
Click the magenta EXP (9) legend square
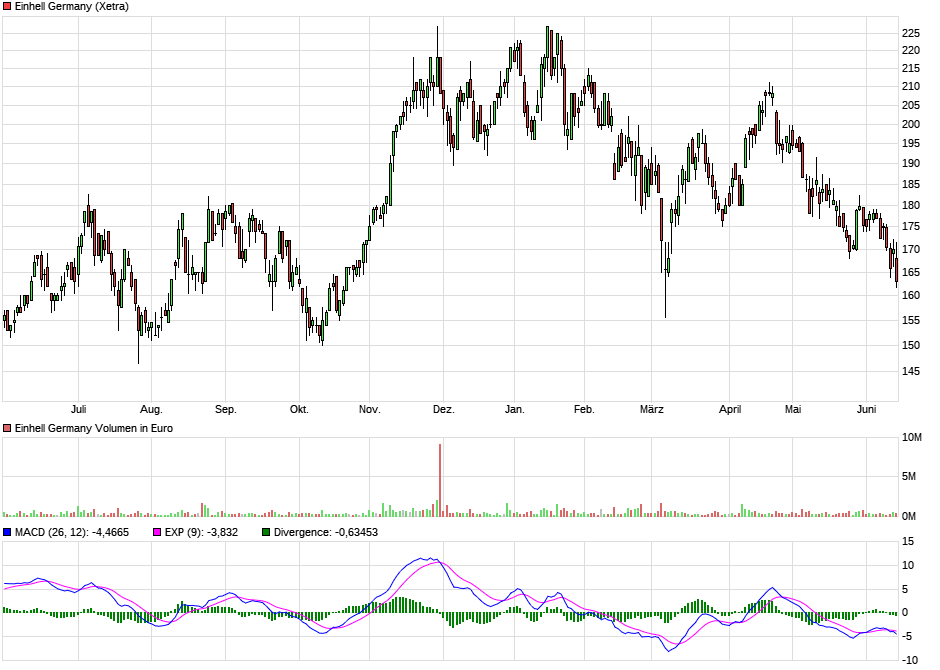156,532
